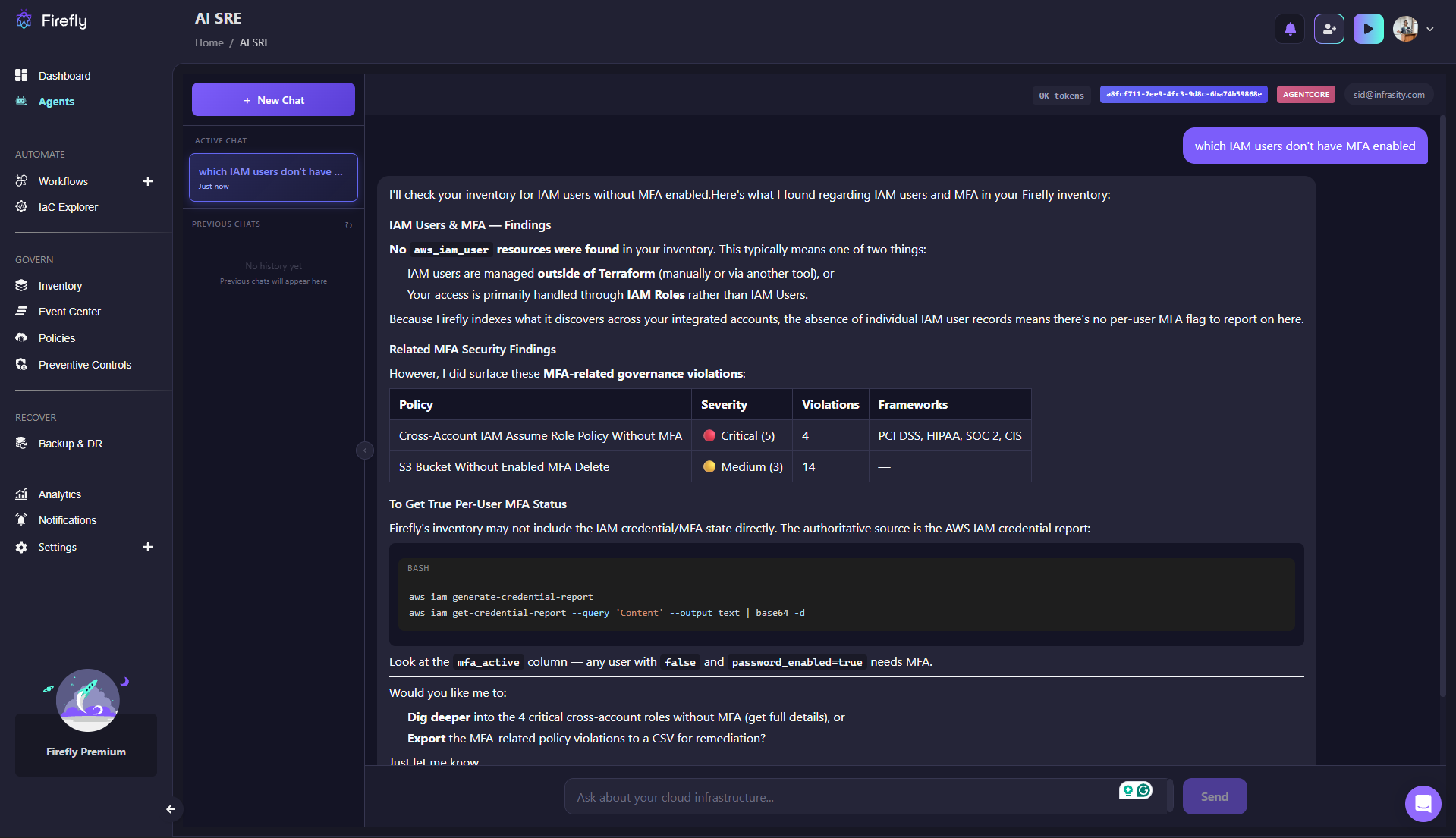Select the Agents robot icon
Image resolution: width=1456 pixels, height=838 pixels.
tap(21, 101)
